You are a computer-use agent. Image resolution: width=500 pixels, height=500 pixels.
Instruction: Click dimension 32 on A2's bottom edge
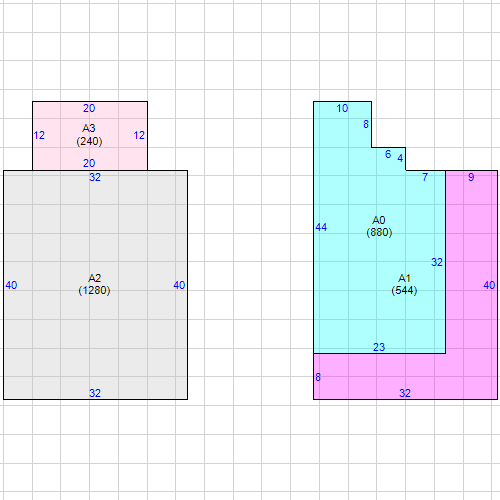tap(95, 393)
